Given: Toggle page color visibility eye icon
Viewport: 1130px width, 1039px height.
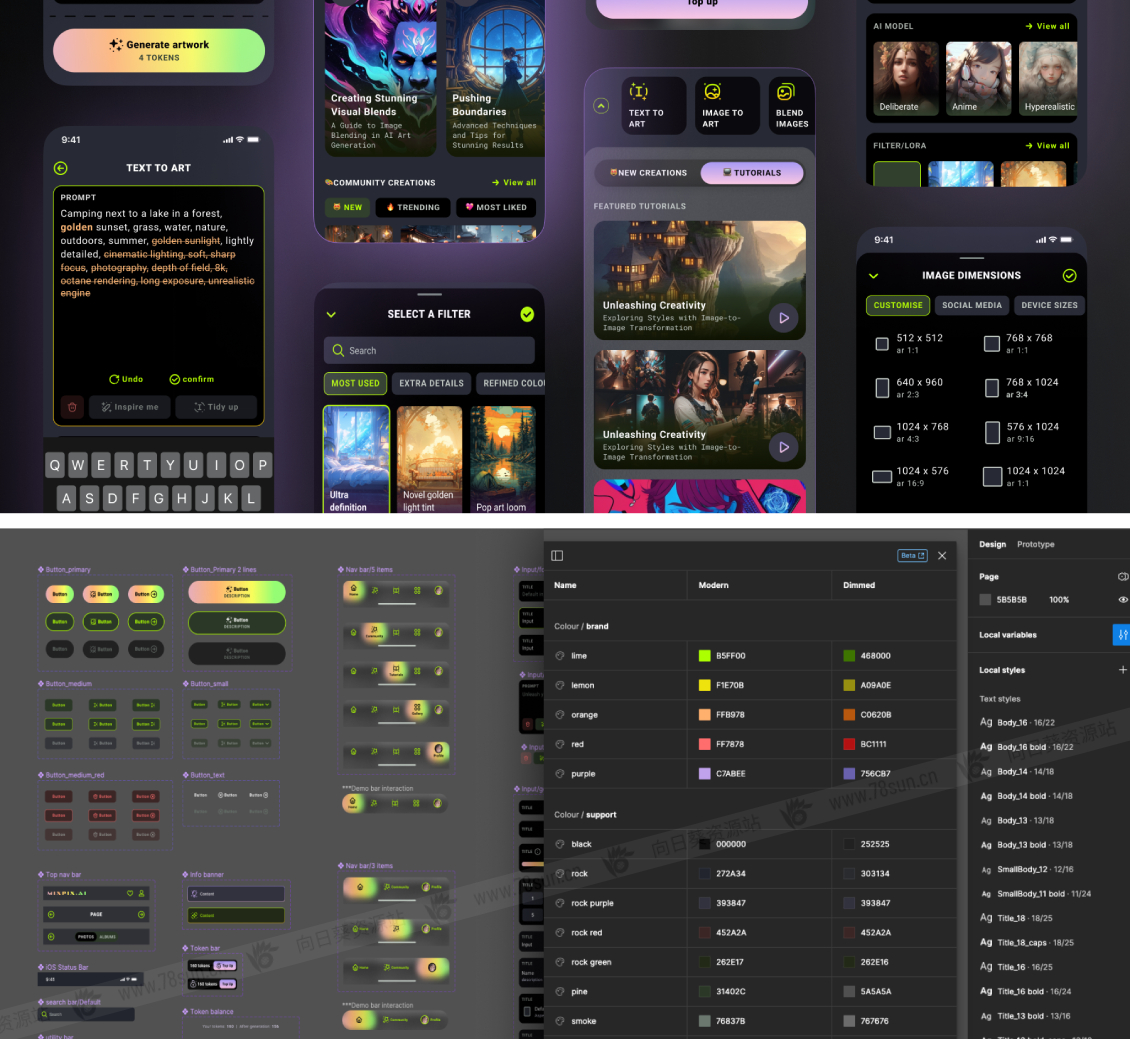Looking at the screenshot, I should pos(1122,600).
